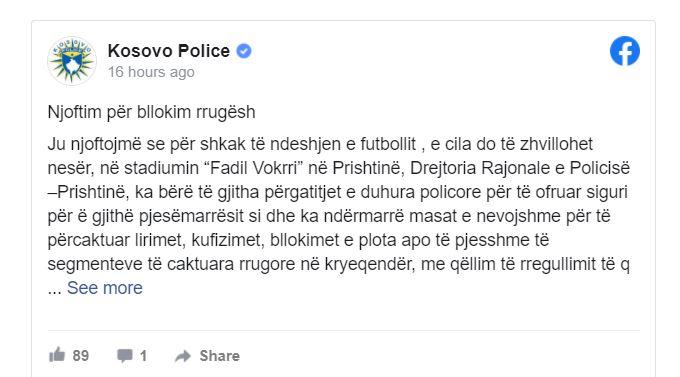680x377 pixels.
Task: Click the share arrow icon
Action: coord(183,356)
